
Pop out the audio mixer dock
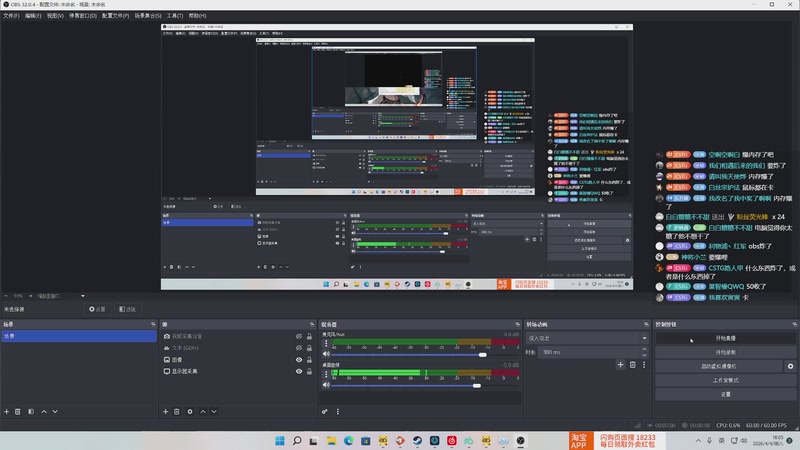click(x=517, y=324)
